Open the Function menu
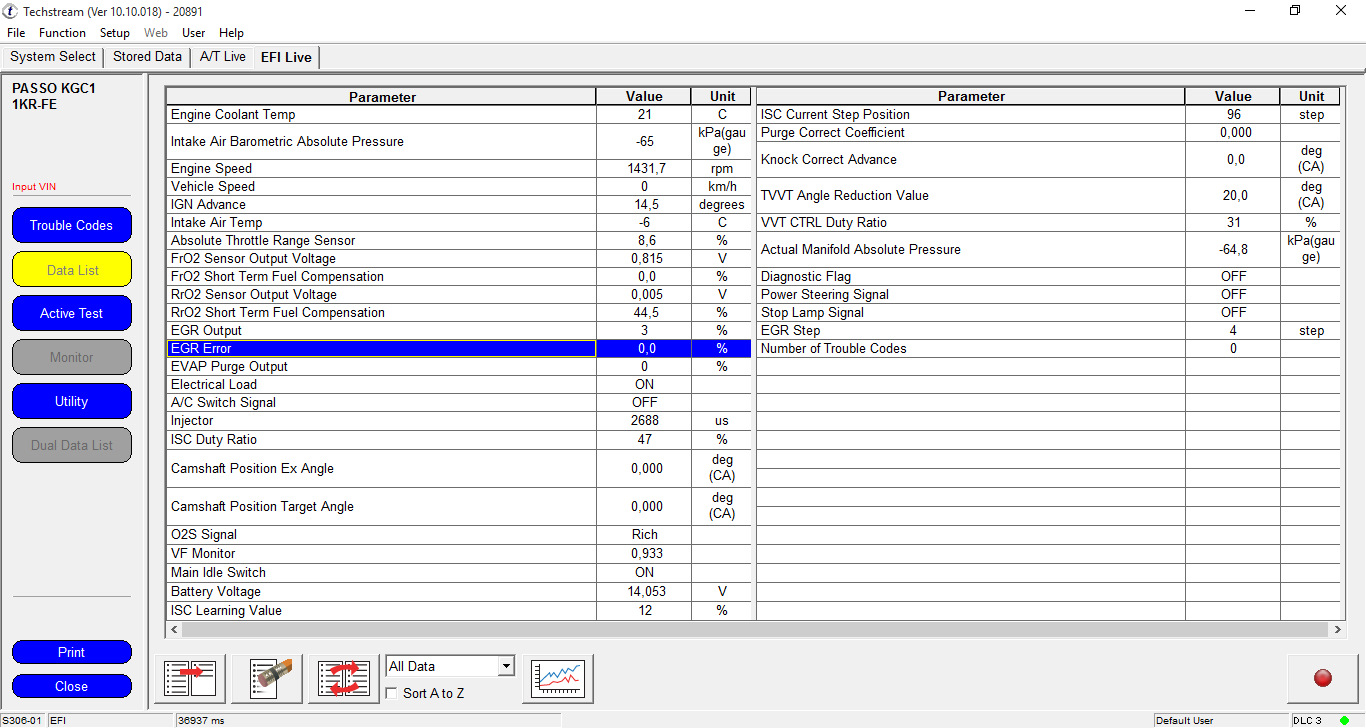The image size is (1366, 728). click(62, 33)
